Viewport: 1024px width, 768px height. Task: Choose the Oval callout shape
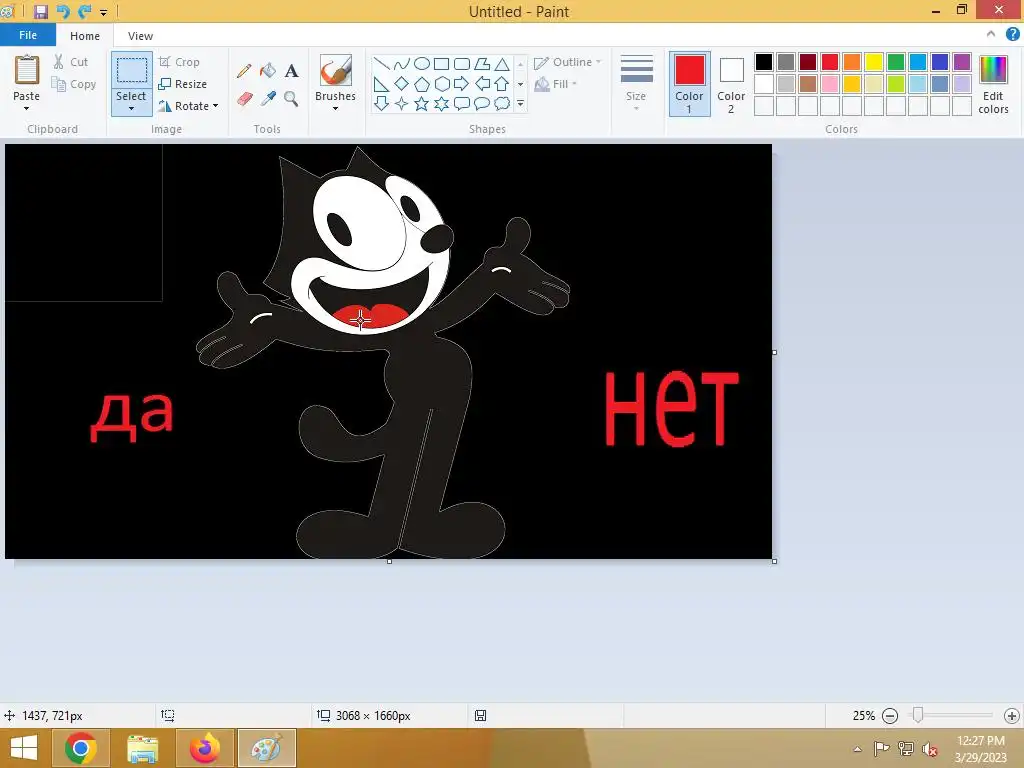(481, 103)
